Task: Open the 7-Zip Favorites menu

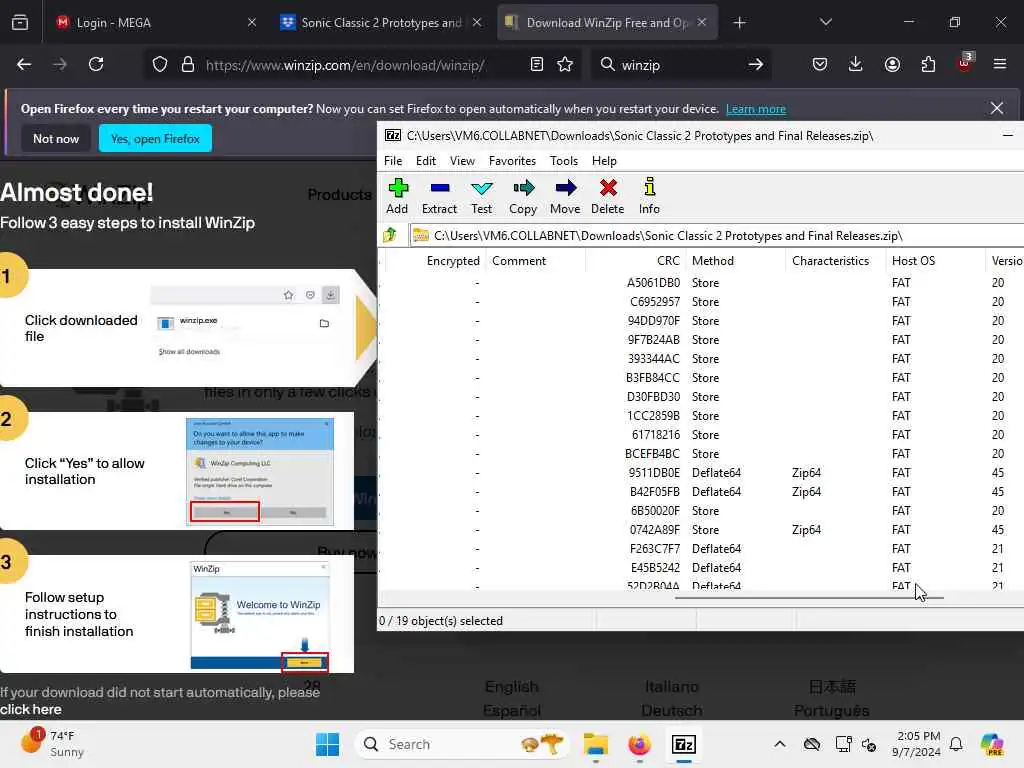Action: [x=512, y=161]
